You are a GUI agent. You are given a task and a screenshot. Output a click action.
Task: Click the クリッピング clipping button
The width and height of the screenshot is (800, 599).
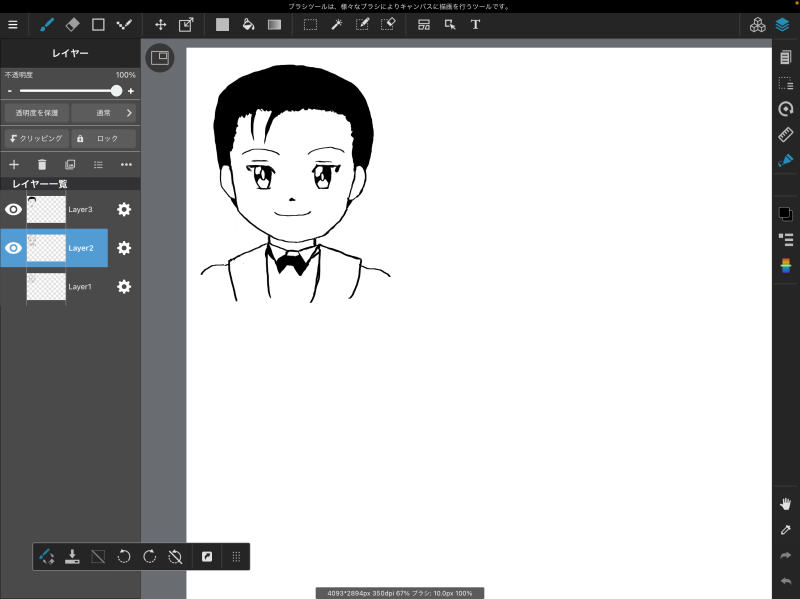[x=35, y=139]
